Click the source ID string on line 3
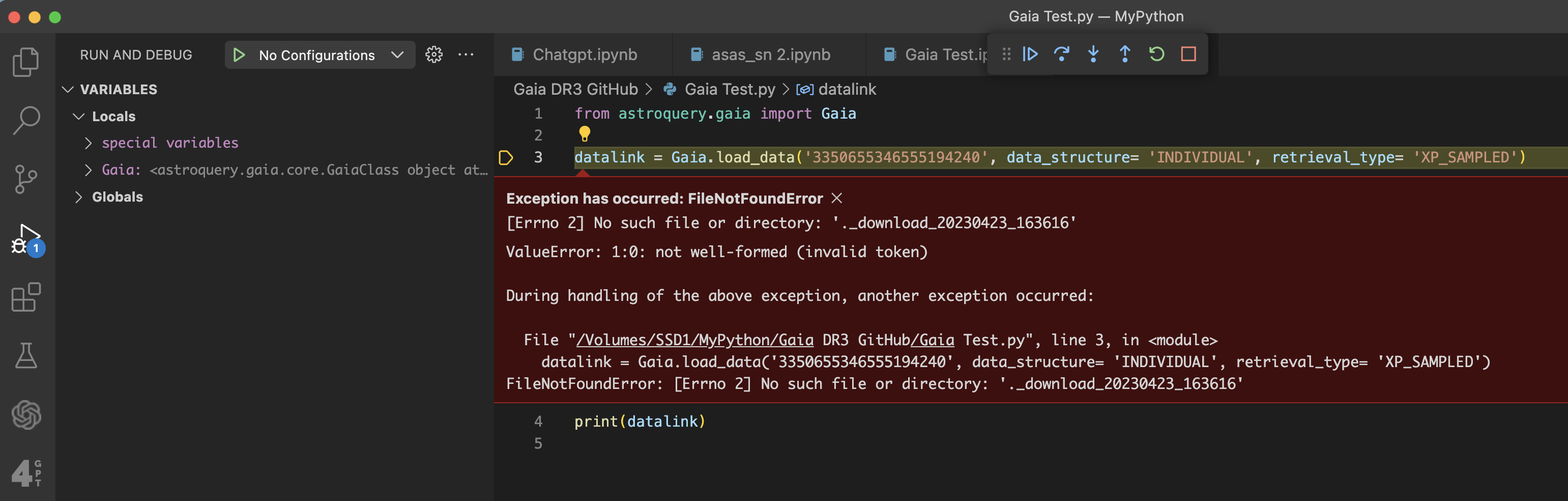The height and width of the screenshot is (501, 1568). (895, 157)
